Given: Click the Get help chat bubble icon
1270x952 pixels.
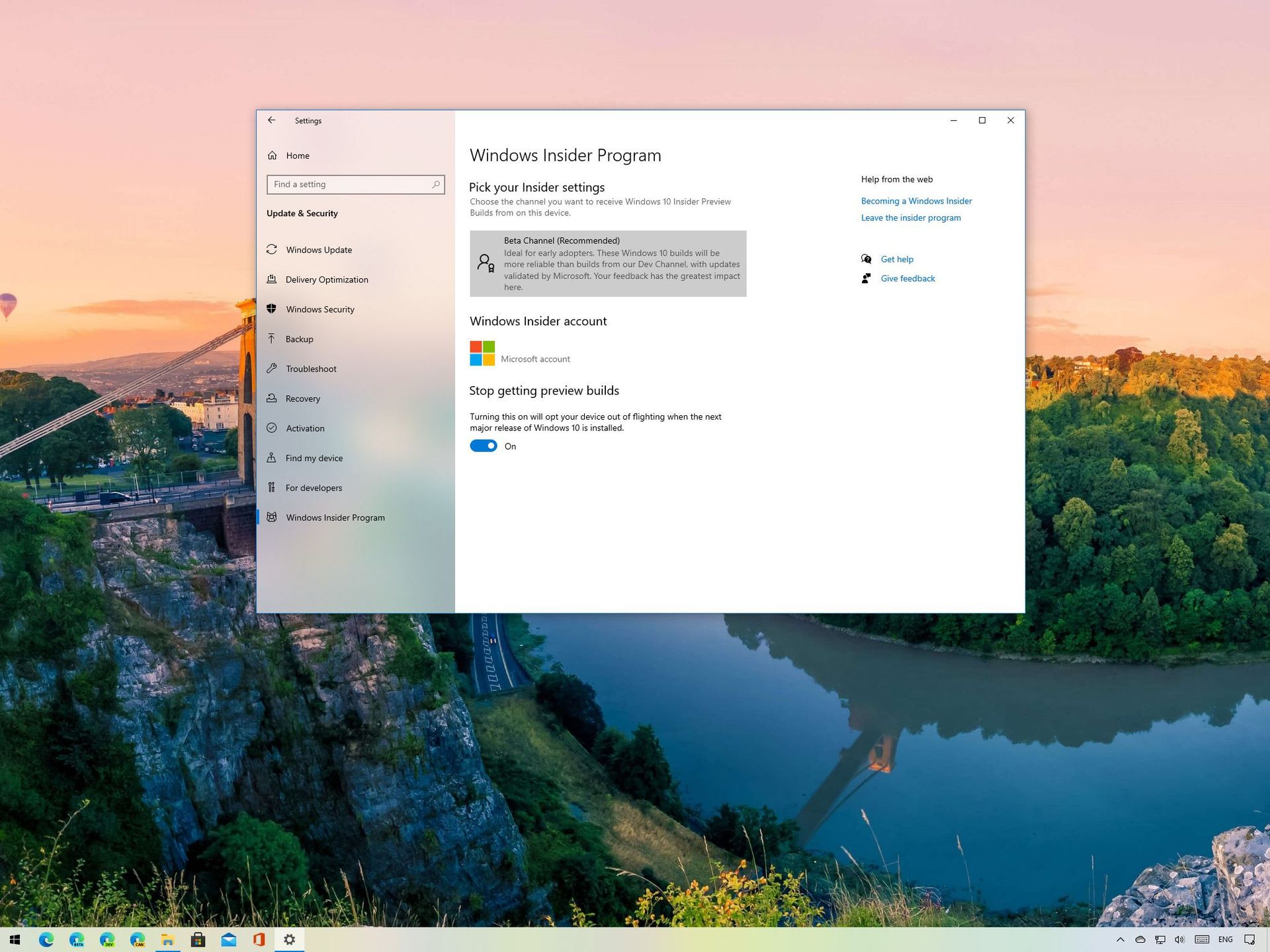Looking at the screenshot, I should (867, 258).
